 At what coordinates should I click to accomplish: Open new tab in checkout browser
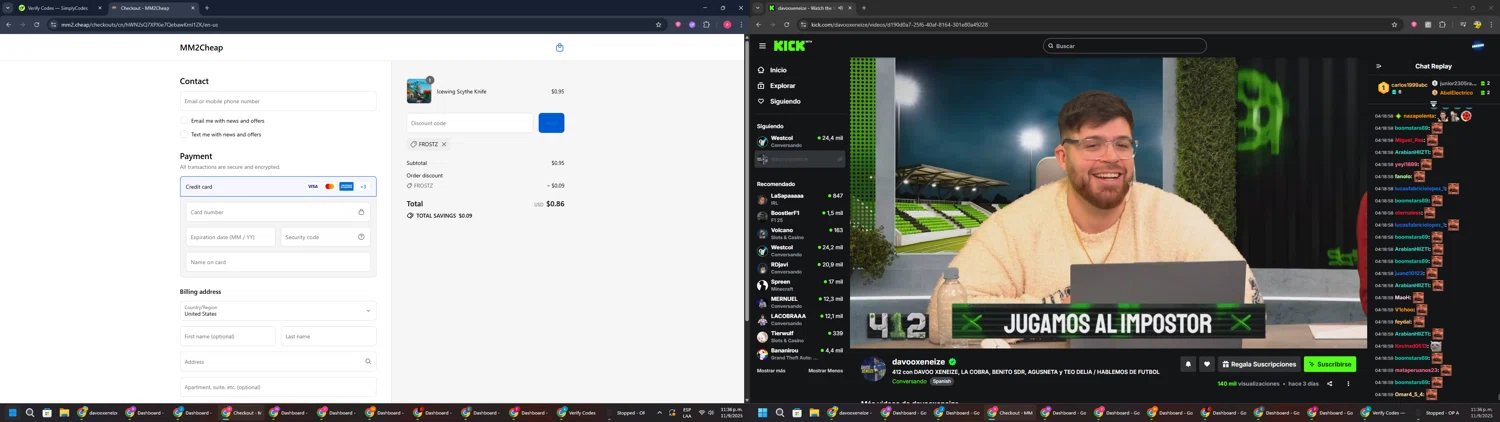click(207, 8)
